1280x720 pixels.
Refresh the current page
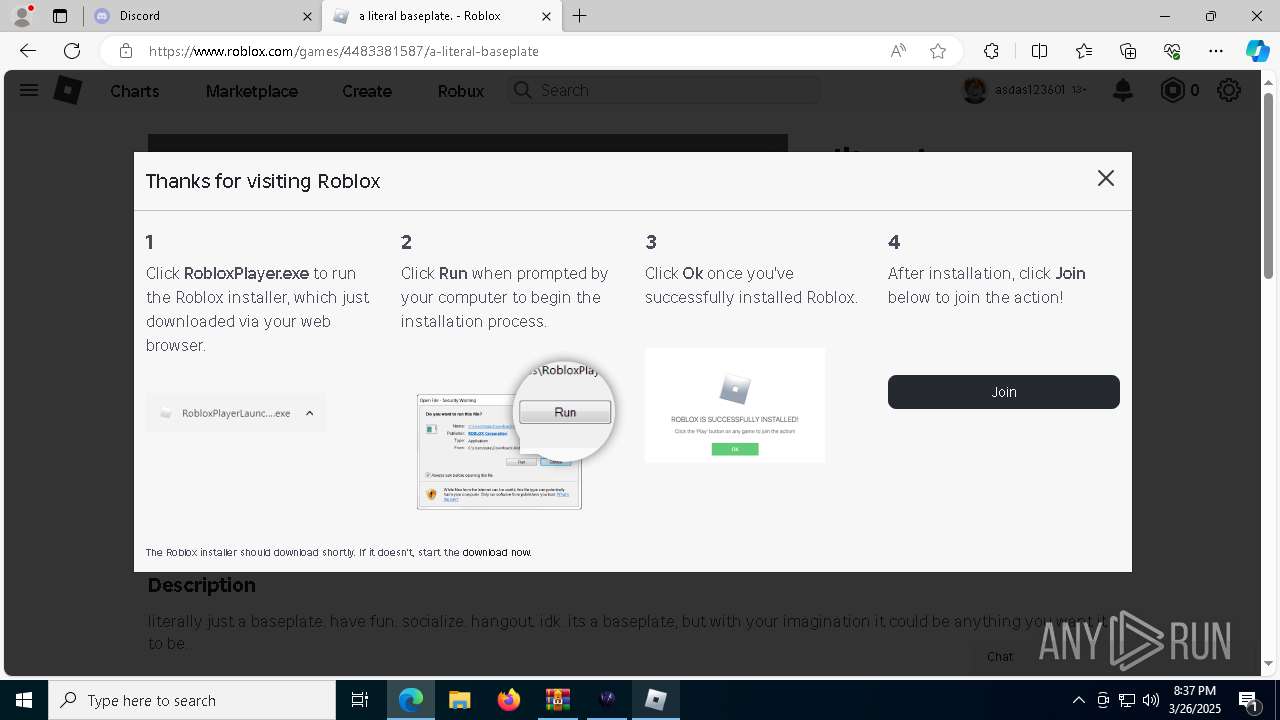coord(72,51)
